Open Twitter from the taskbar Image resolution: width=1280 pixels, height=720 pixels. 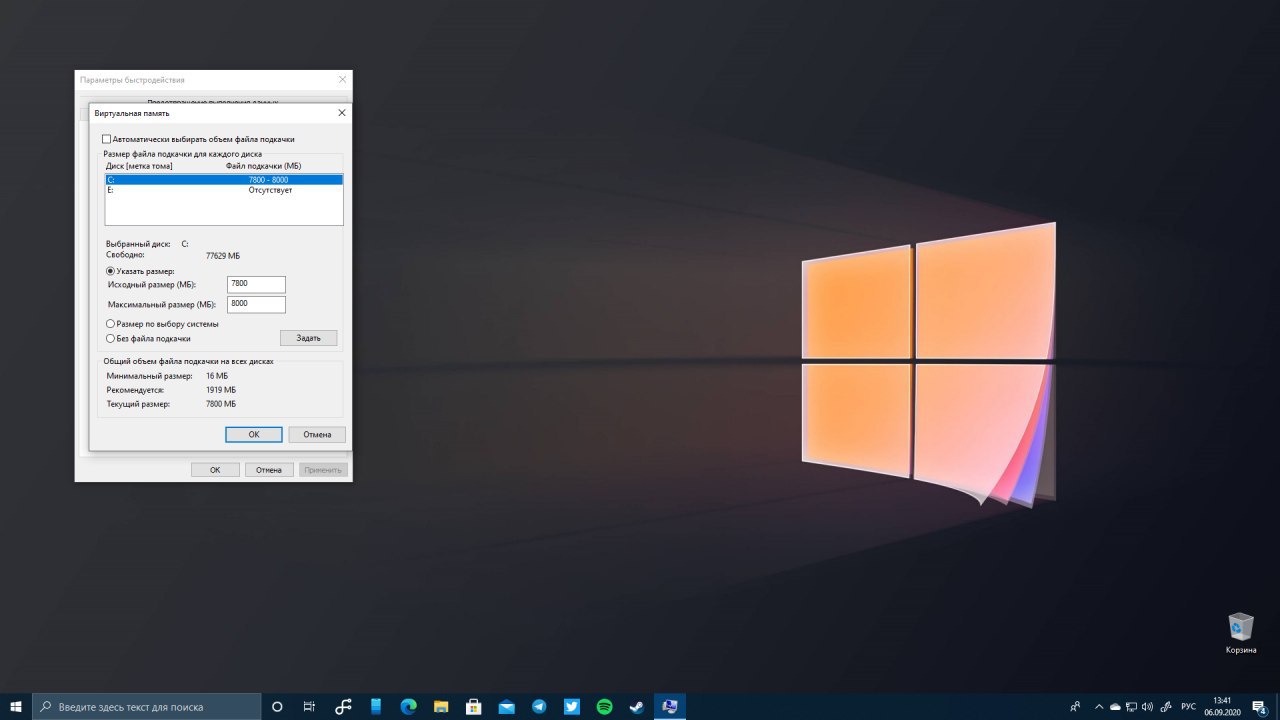point(572,706)
